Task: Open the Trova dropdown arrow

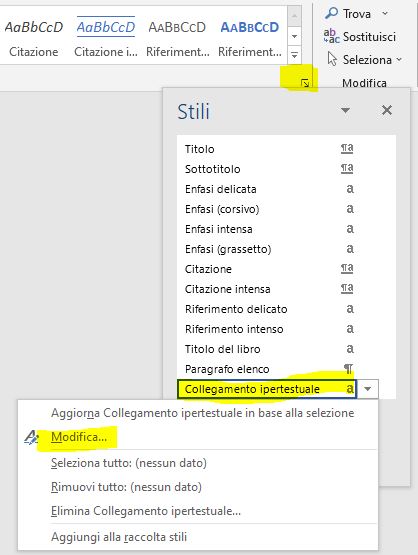Action: pyautogui.click(x=385, y=14)
